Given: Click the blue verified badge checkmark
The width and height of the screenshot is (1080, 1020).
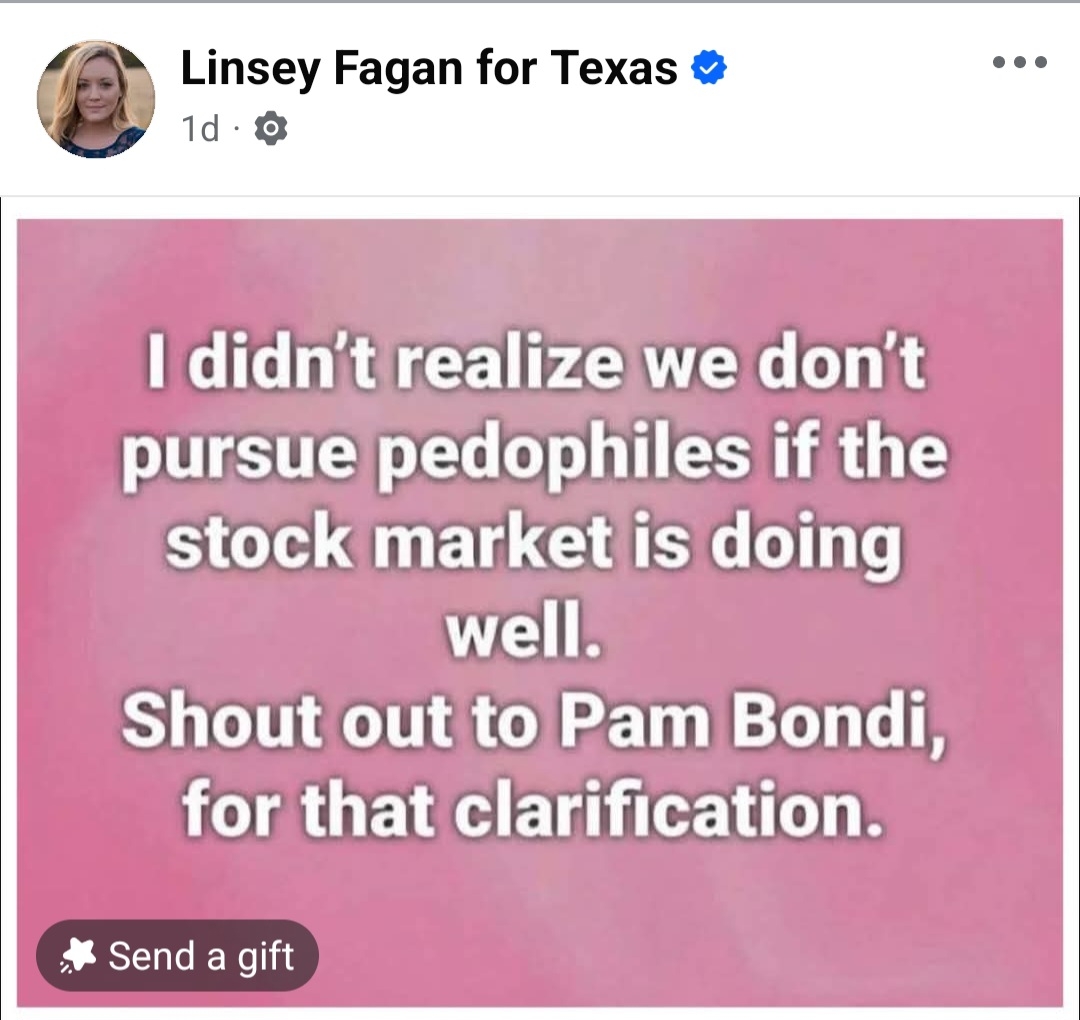Looking at the screenshot, I should coord(709,69).
